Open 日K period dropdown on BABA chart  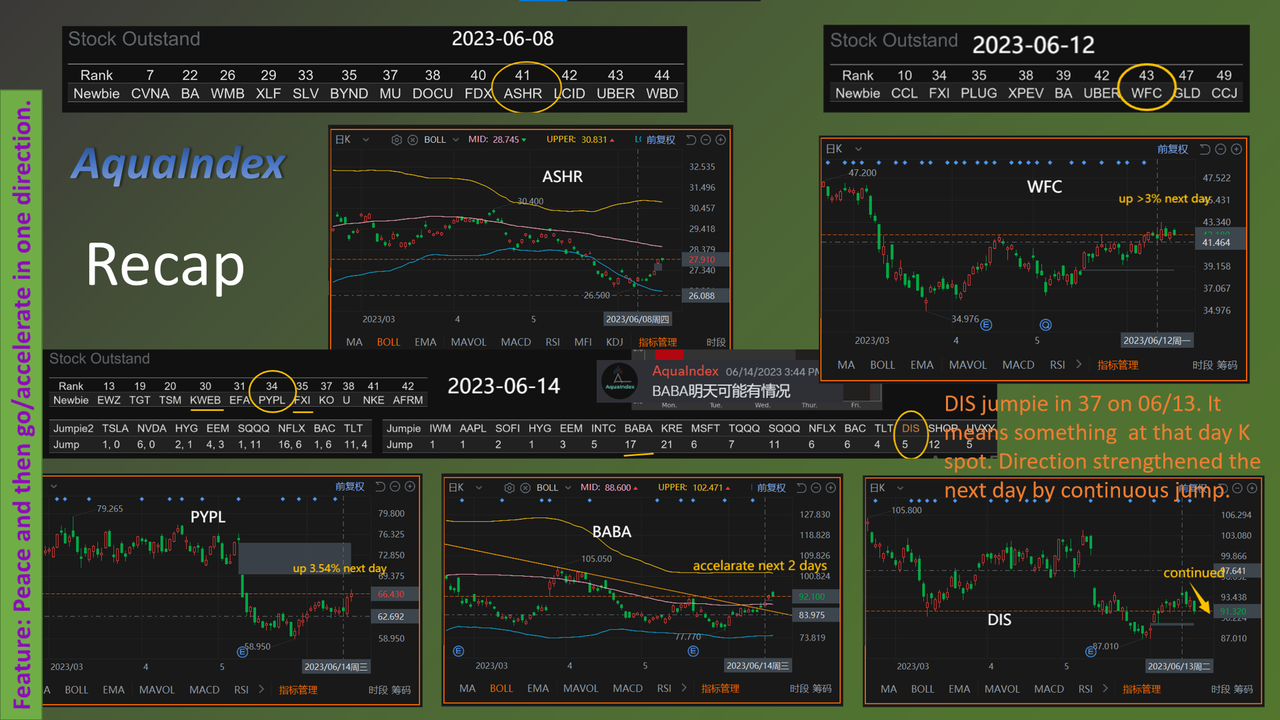(465, 488)
